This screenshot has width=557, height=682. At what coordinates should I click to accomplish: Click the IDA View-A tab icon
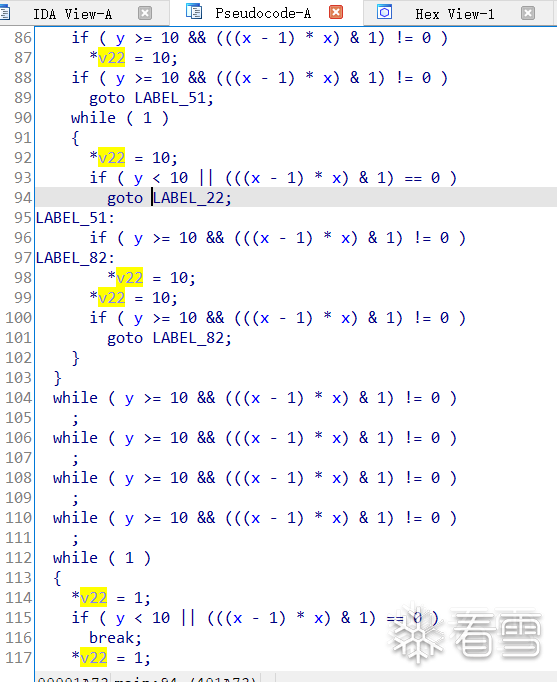point(5,13)
